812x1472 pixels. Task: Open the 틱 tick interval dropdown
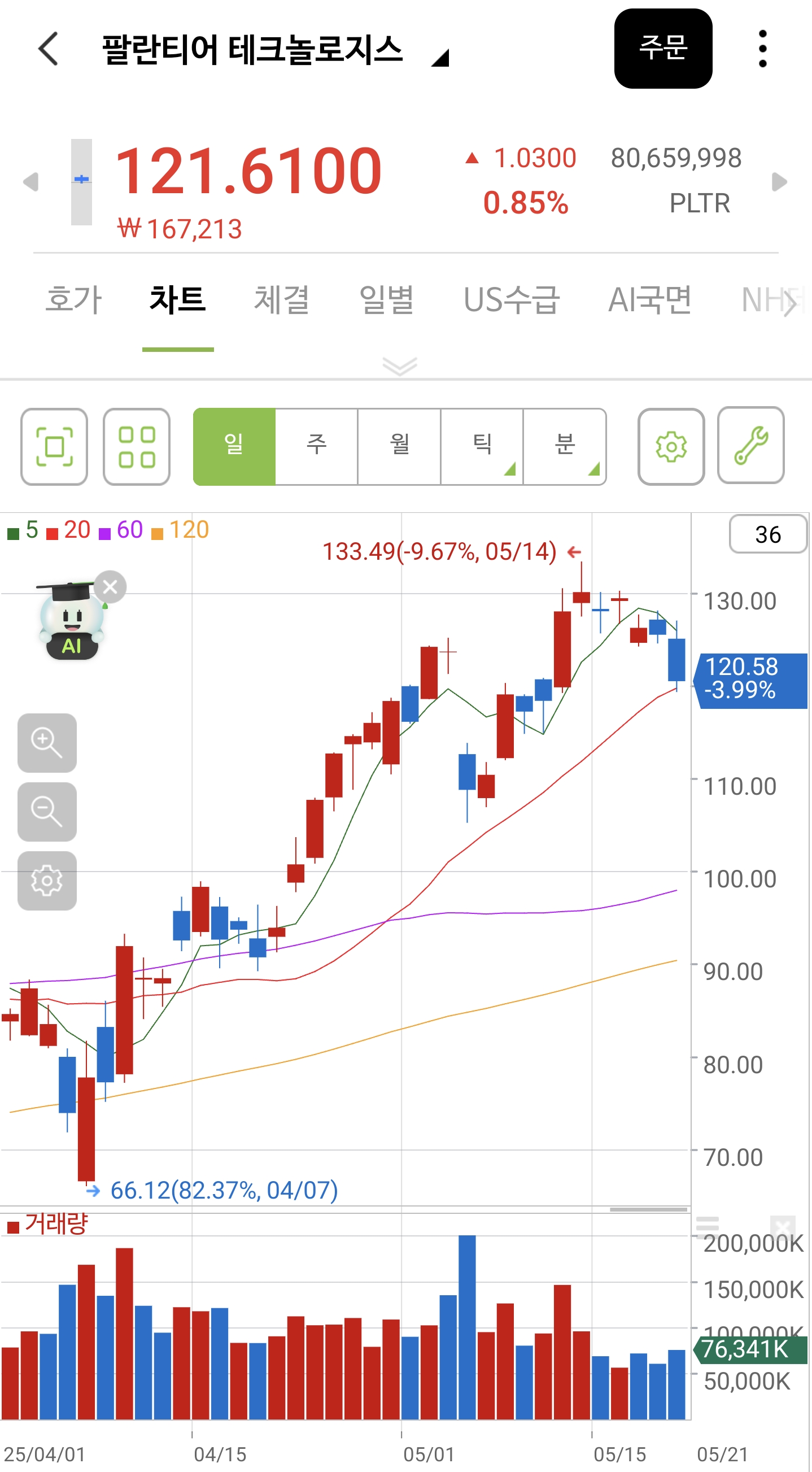[x=482, y=446]
